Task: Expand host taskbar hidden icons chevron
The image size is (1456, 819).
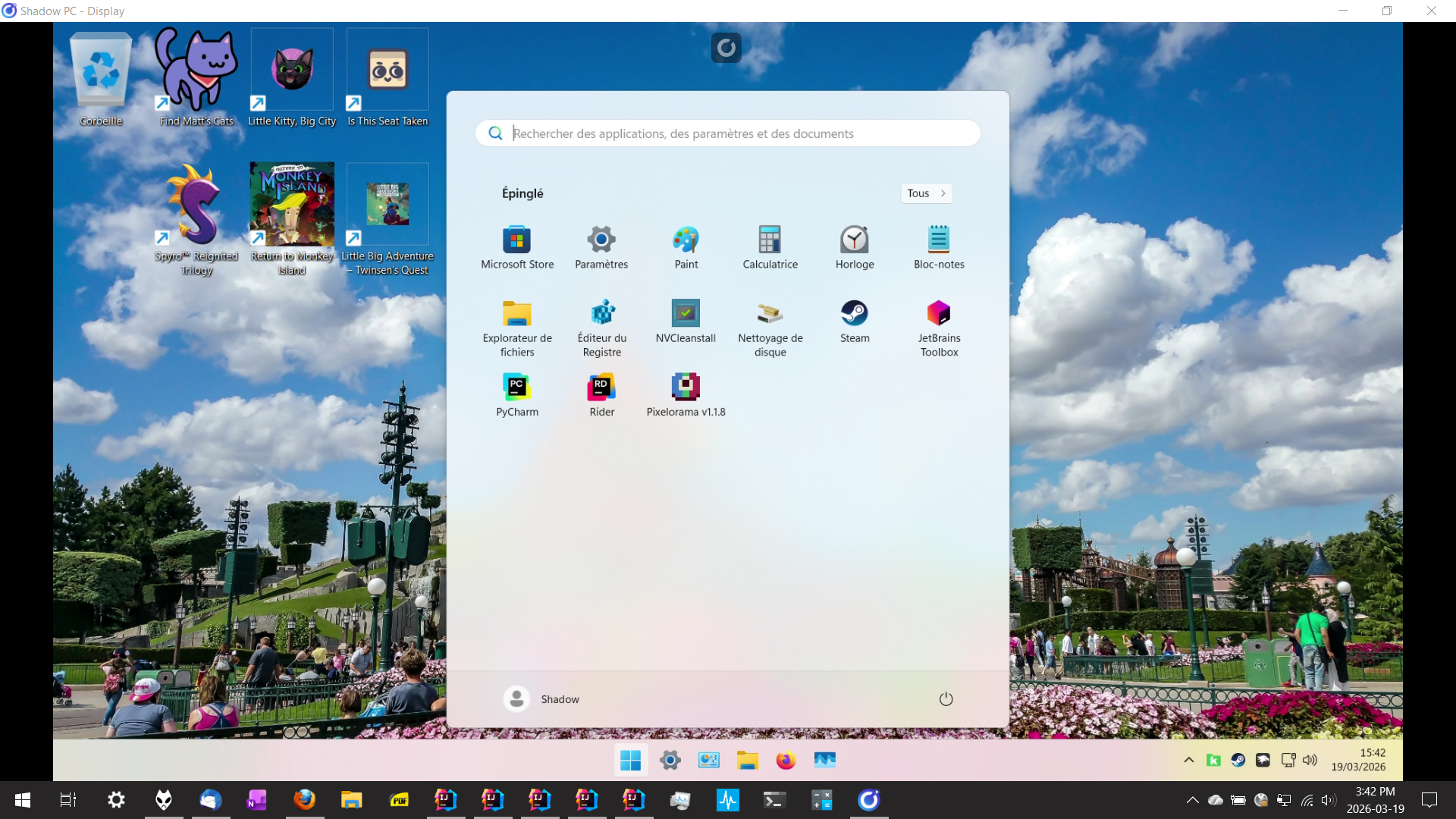Action: click(x=1192, y=800)
